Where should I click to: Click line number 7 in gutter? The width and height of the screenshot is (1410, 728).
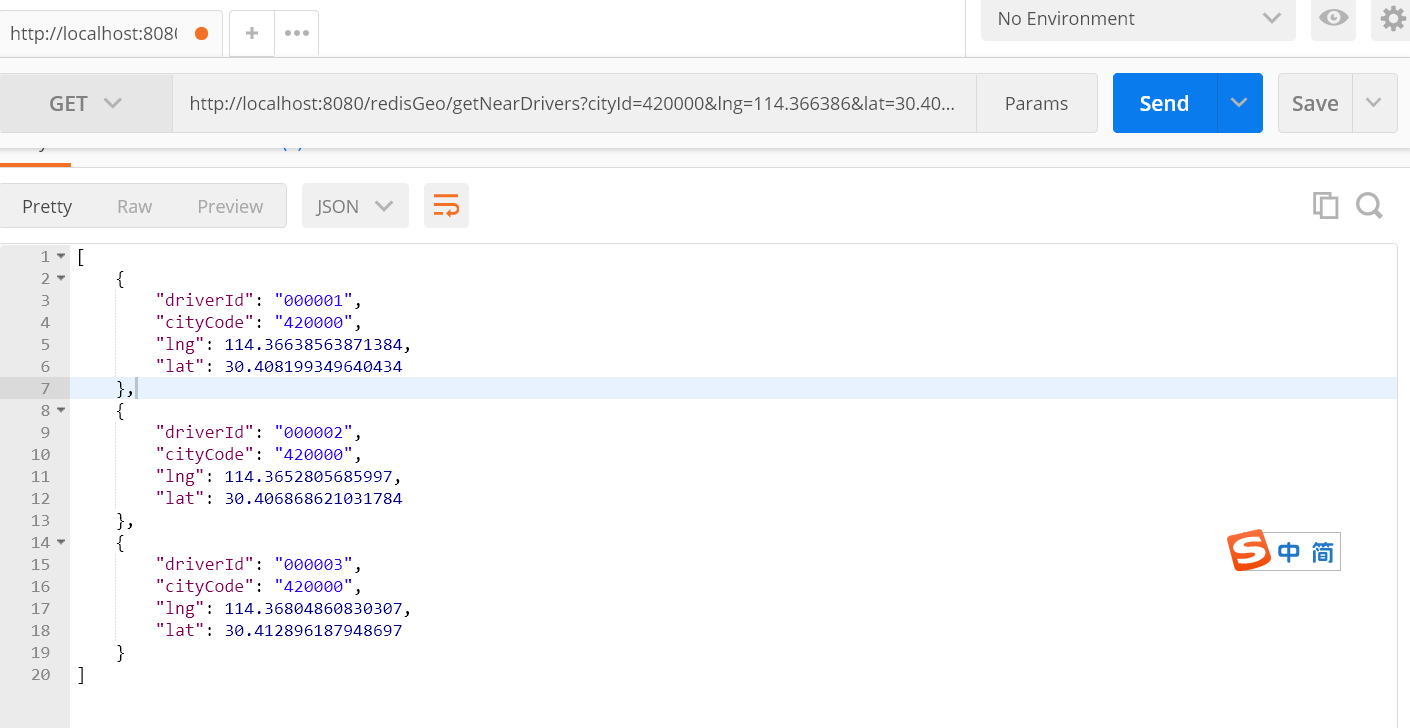pos(45,388)
